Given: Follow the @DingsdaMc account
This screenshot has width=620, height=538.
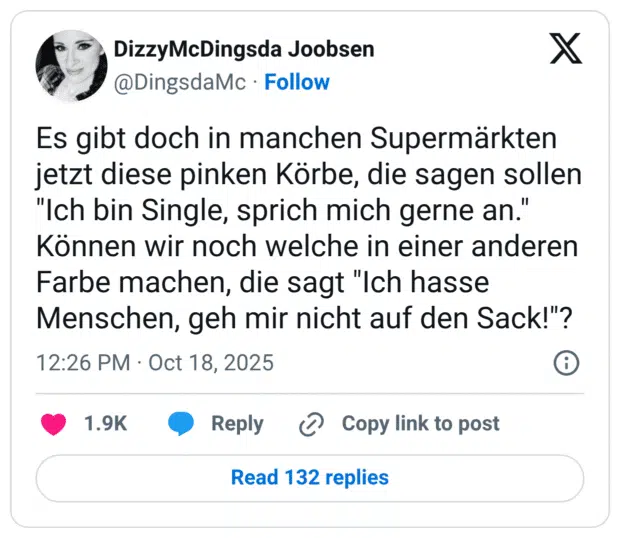Looking at the screenshot, I should (x=297, y=82).
